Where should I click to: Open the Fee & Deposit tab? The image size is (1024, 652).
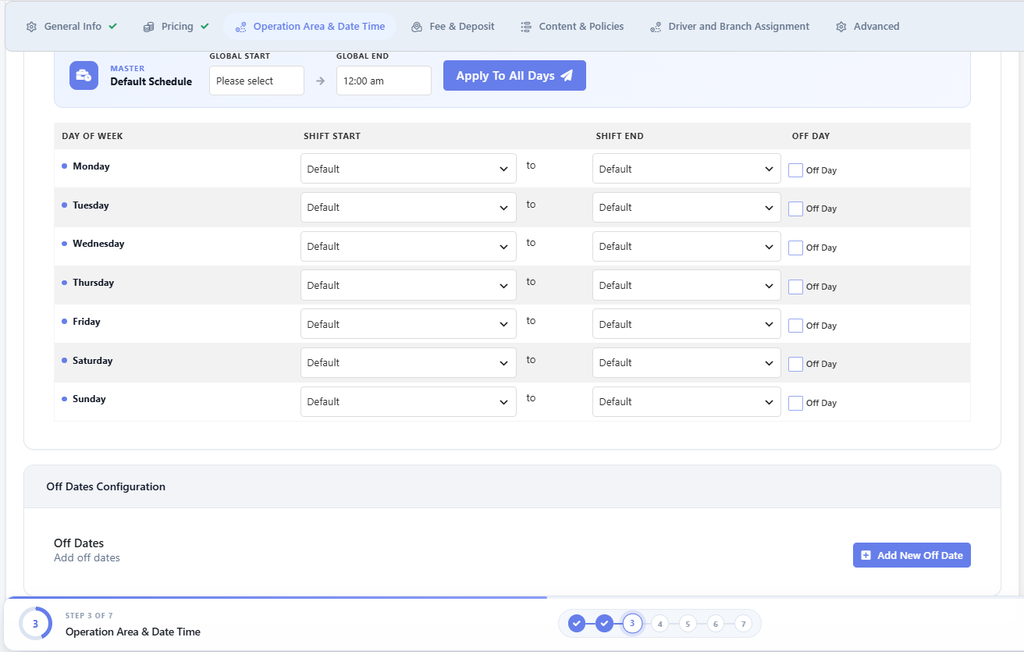(x=453, y=27)
